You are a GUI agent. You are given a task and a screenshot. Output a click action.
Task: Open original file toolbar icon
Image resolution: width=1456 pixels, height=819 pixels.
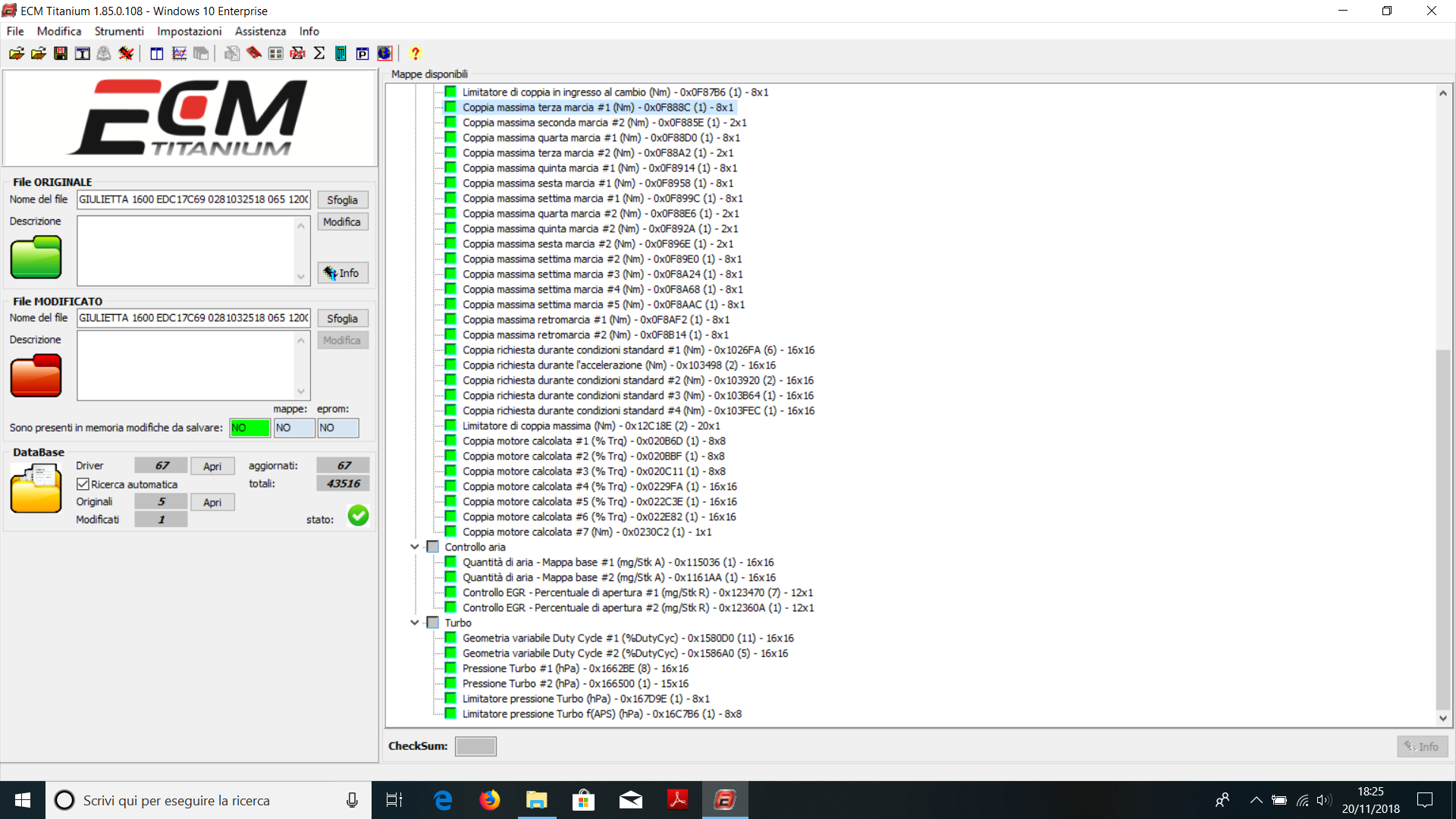[16, 53]
